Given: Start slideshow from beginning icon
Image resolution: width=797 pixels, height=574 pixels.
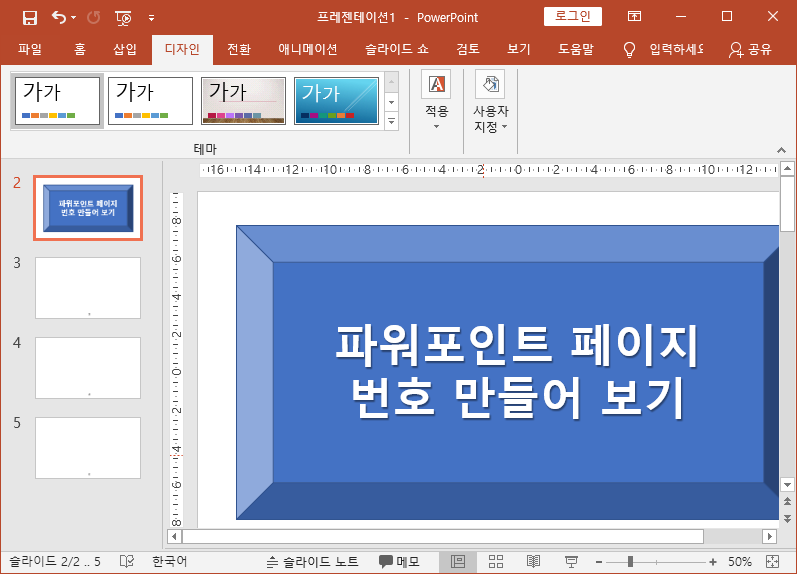Looking at the screenshot, I should click(124, 18).
